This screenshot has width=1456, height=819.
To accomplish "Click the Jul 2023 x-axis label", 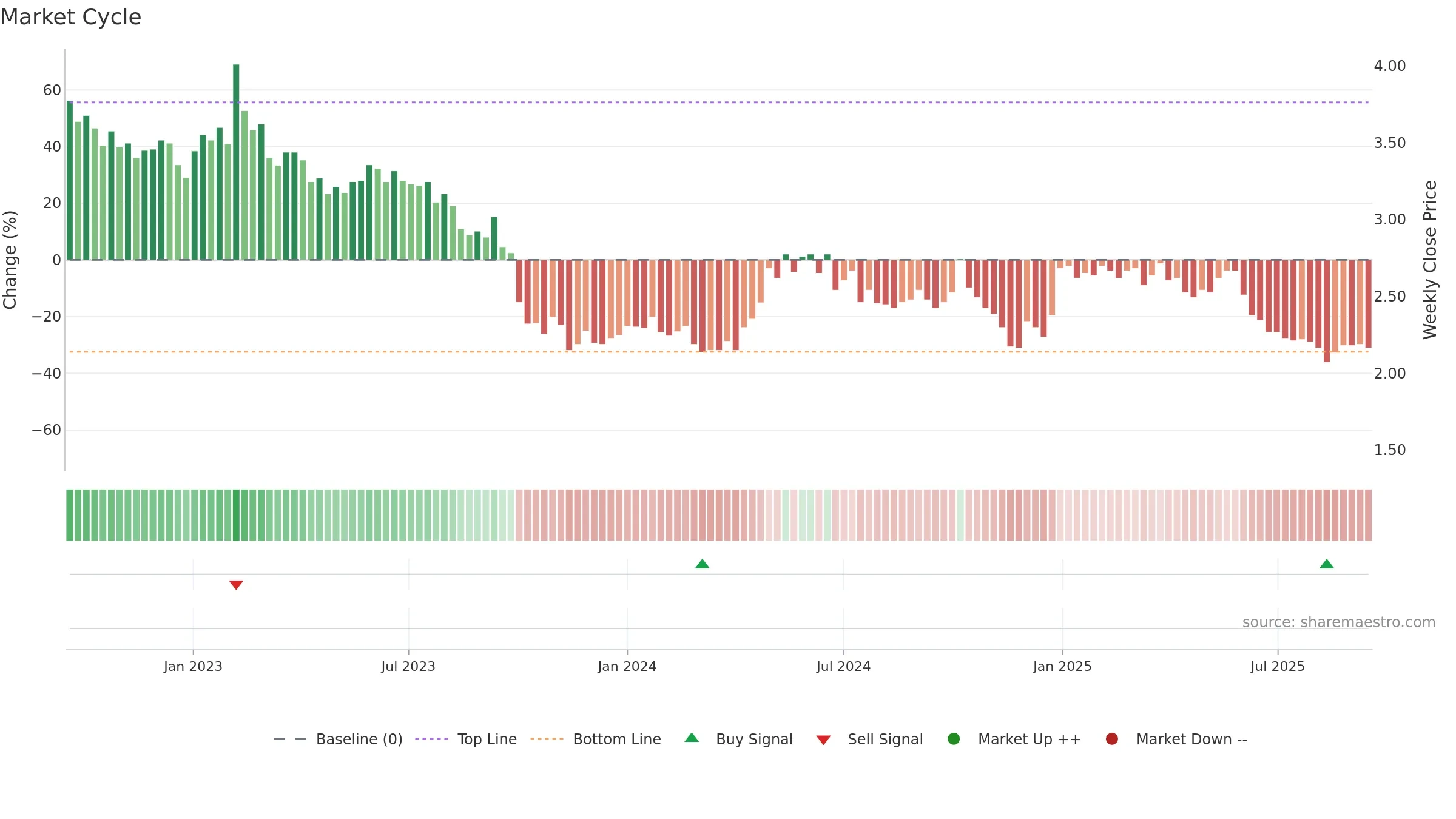I will (408, 667).
